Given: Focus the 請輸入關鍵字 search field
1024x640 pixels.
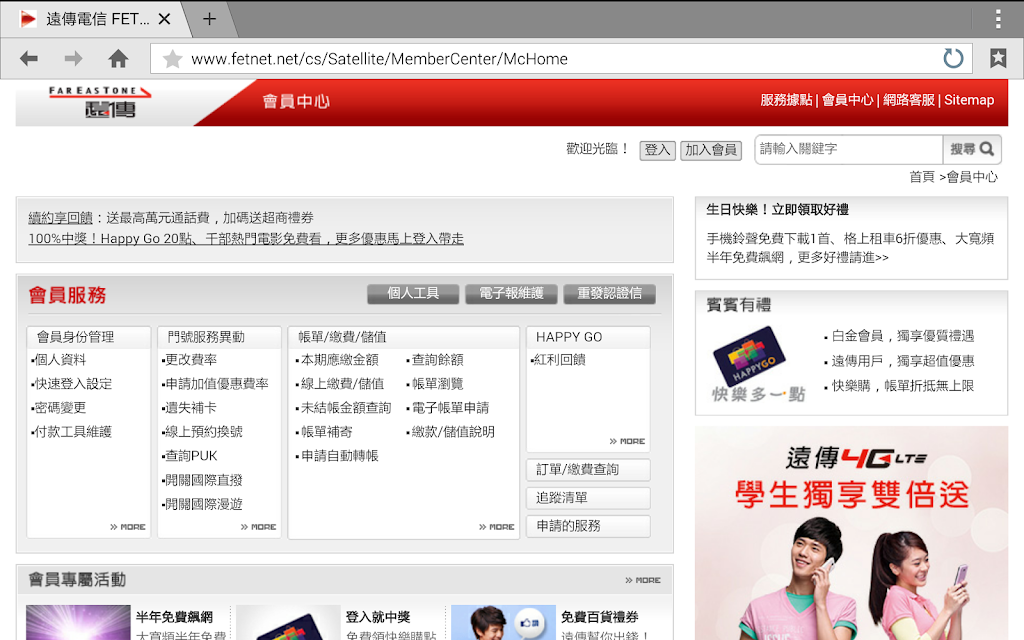Looking at the screenshot, I should pos(849,149).
